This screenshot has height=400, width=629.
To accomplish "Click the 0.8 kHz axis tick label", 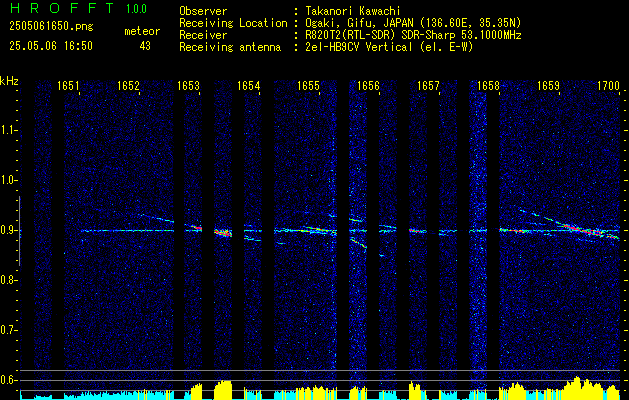I will click(8, 280).
